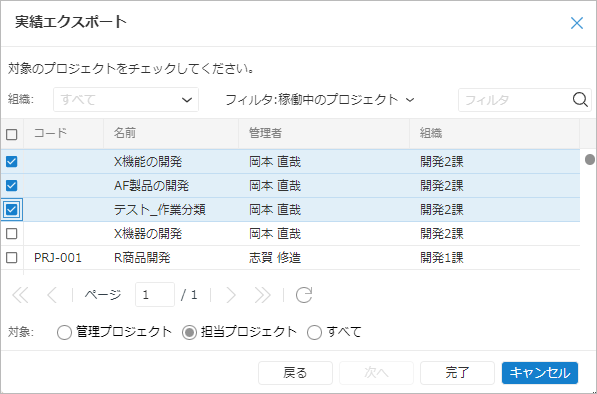Toggle the select-all checkbox in table header
The width and height of the screenshot is (597, 394).
(x=11, y=134)
